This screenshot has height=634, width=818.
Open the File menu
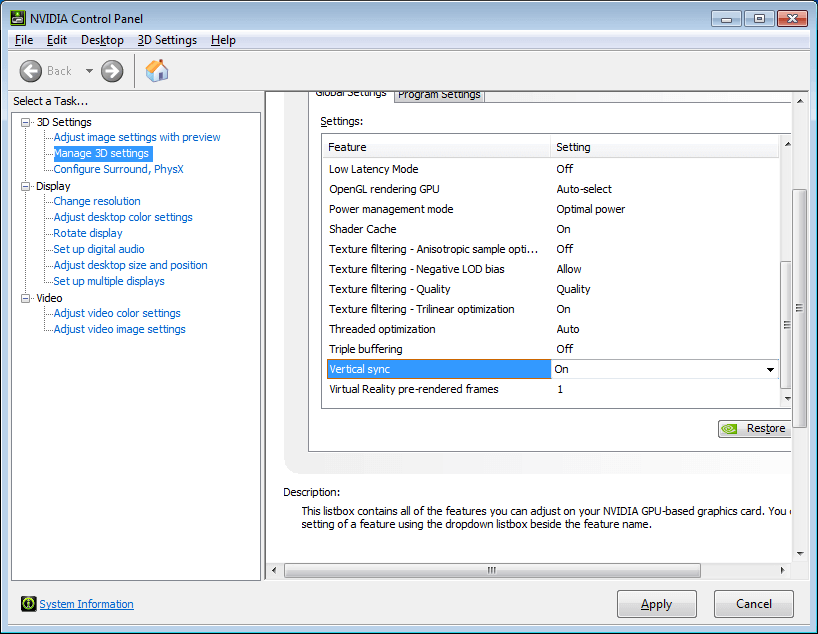point(24,40)
